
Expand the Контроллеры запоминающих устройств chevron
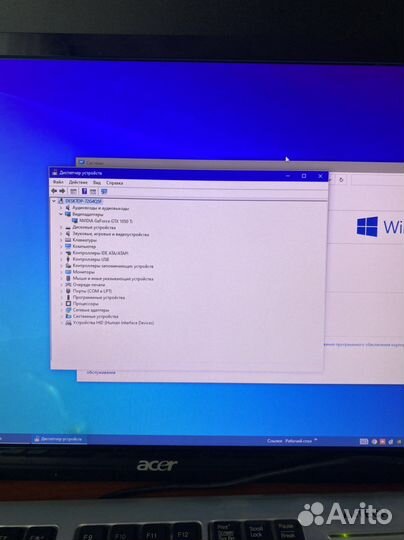pyautogui.click(x=61, y=266)
